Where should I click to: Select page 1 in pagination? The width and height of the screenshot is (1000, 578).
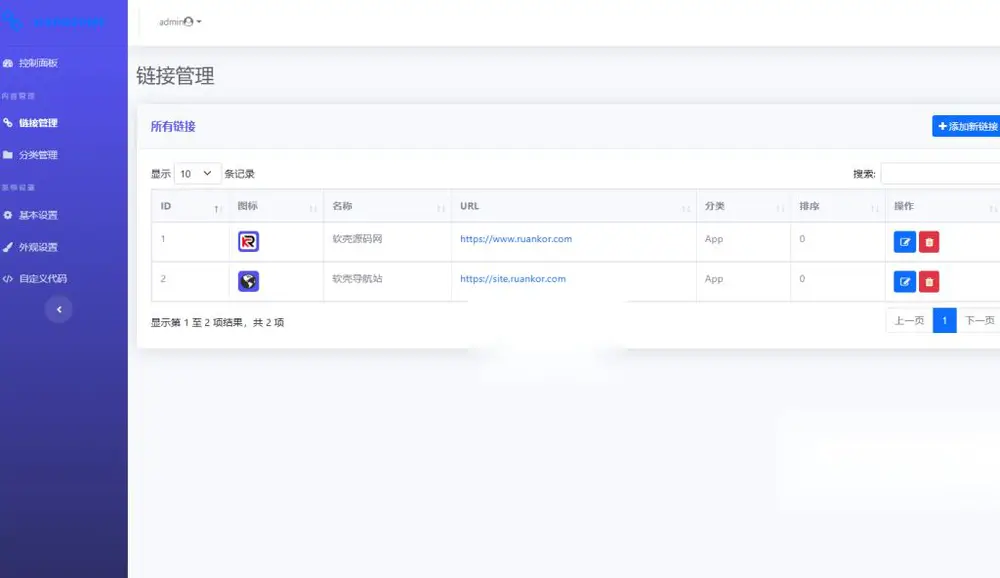pos(945,320)
